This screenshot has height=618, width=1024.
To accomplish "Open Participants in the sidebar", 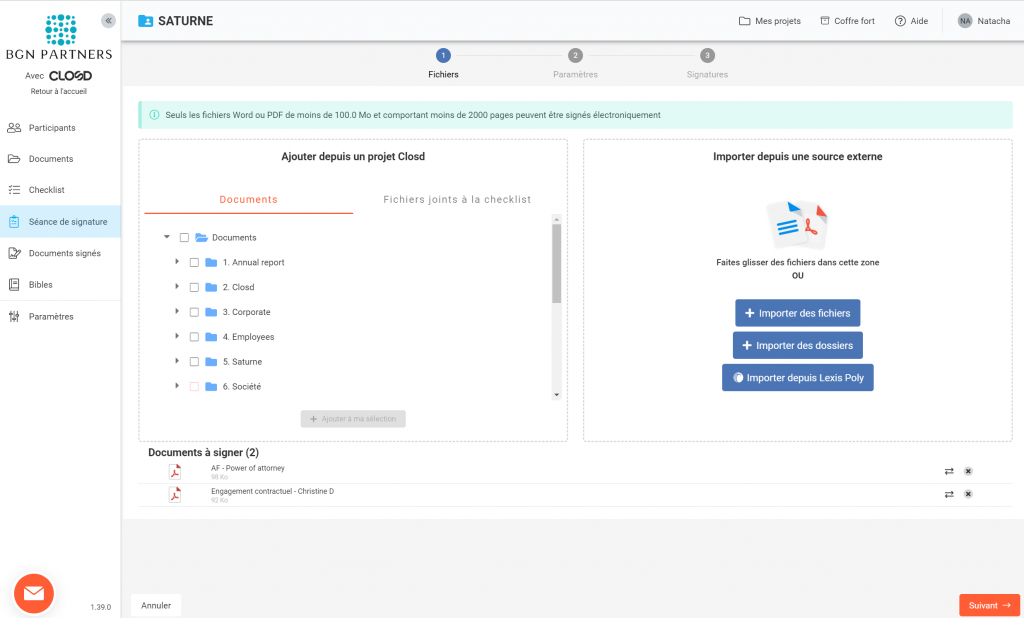I will (52, 128).
